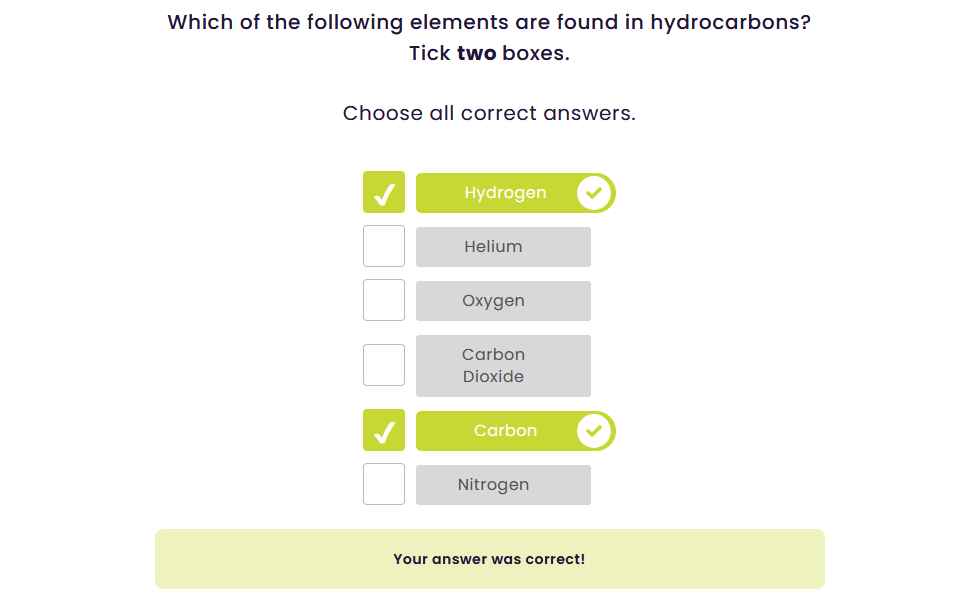Click the word "Which" starting the question

tap(200, 22)
